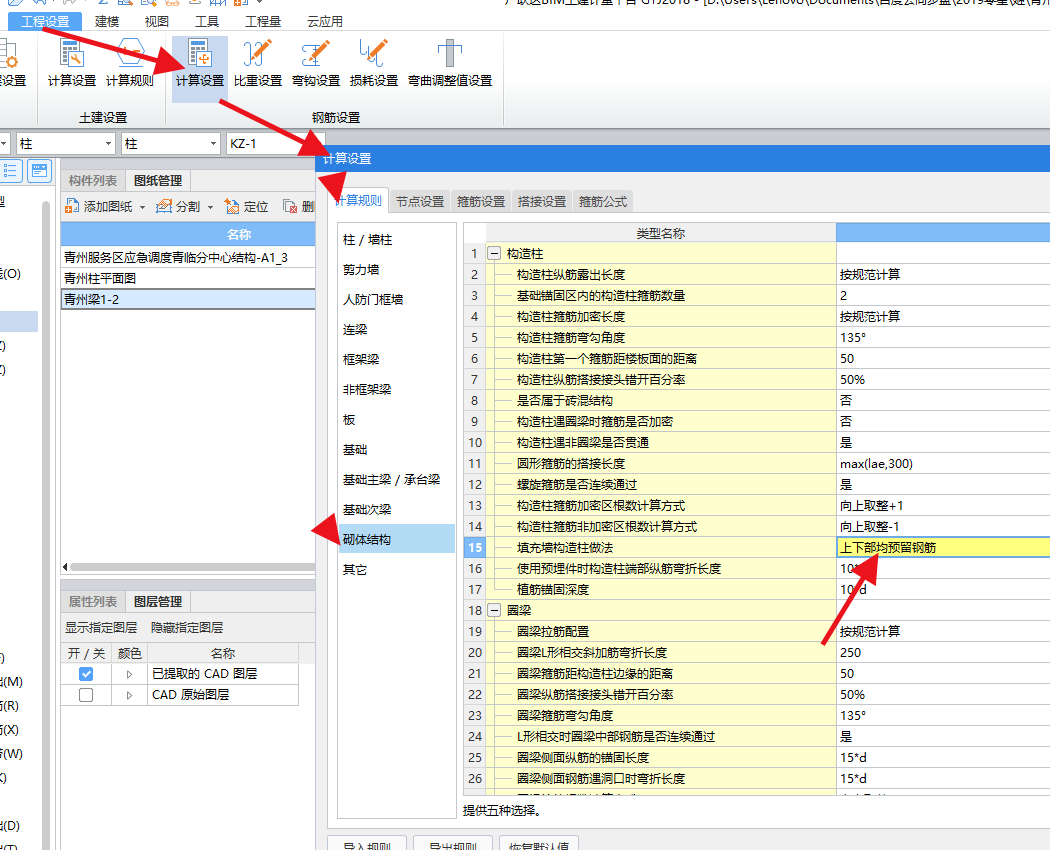Open 云应用 ribbon tab
The height and width of the screenshot is (850, 1050).
click(325, 21)
